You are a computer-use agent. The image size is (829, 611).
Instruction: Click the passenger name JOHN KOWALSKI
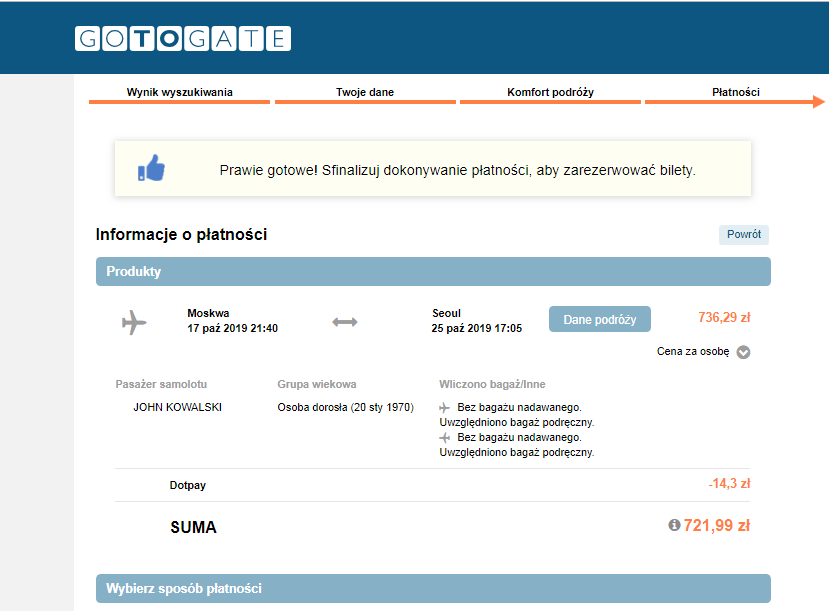coord(177,408)
